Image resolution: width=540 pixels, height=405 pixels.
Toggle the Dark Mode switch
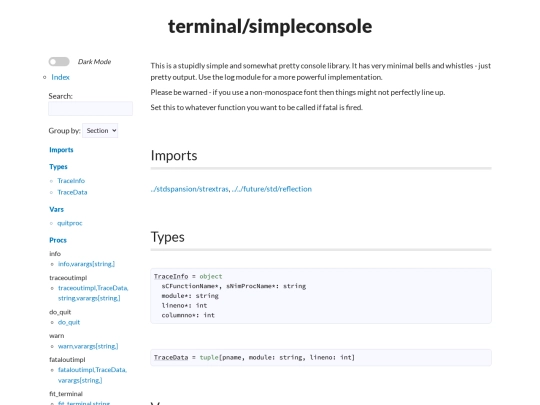[59, 62]
